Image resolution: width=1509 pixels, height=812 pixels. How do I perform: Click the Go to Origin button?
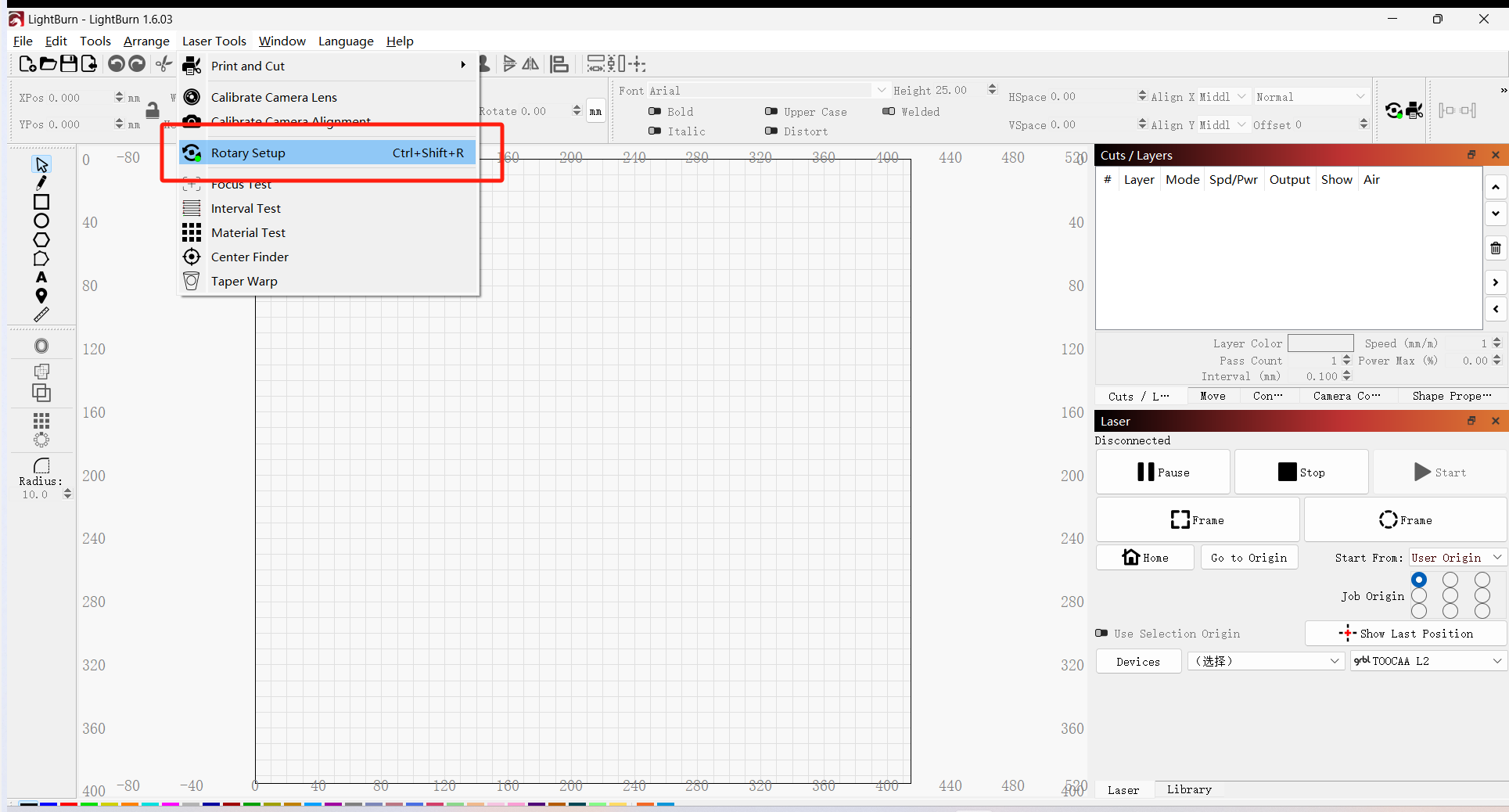(1249, 557)
